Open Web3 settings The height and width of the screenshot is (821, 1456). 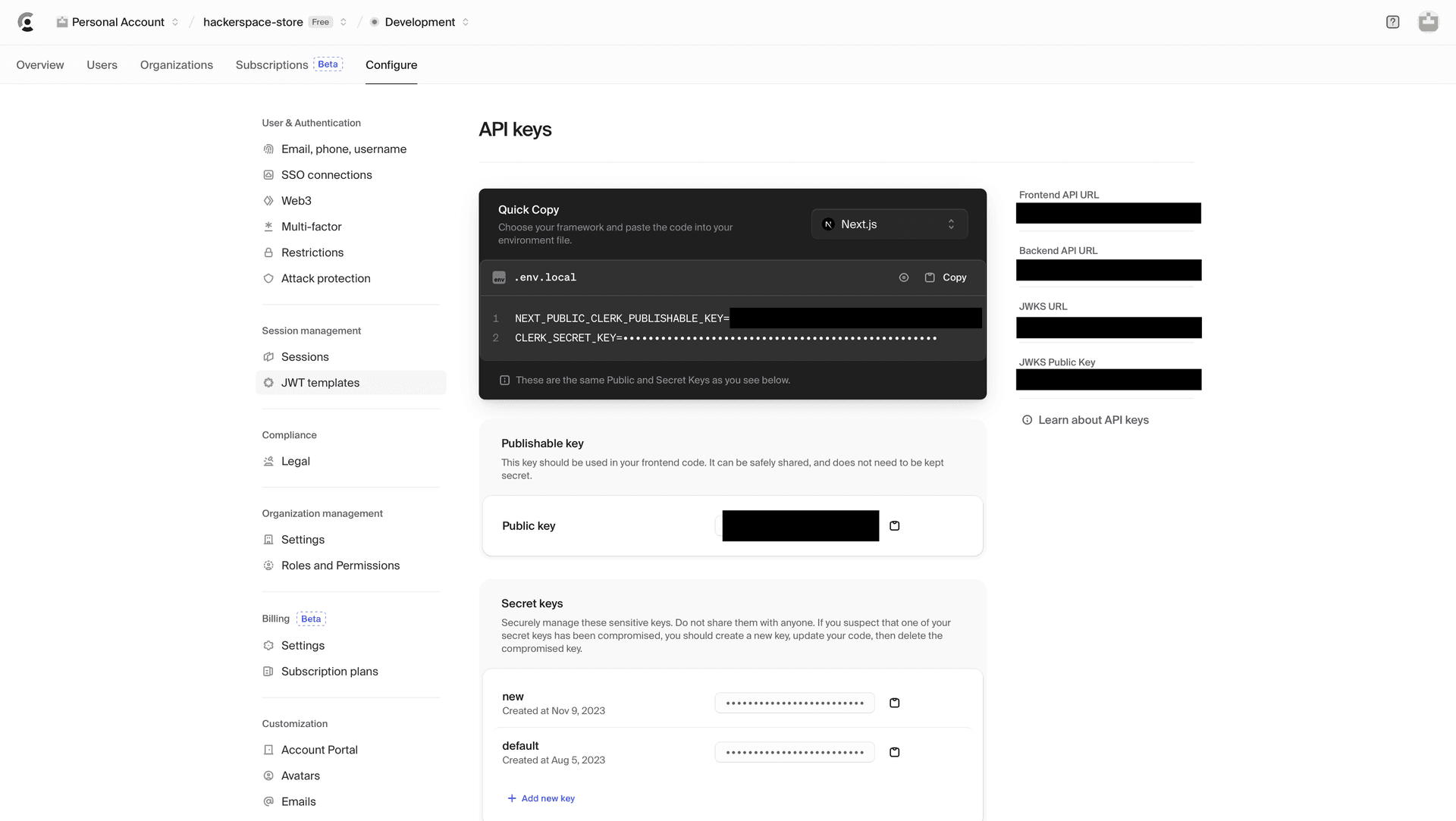pos(296,201)
